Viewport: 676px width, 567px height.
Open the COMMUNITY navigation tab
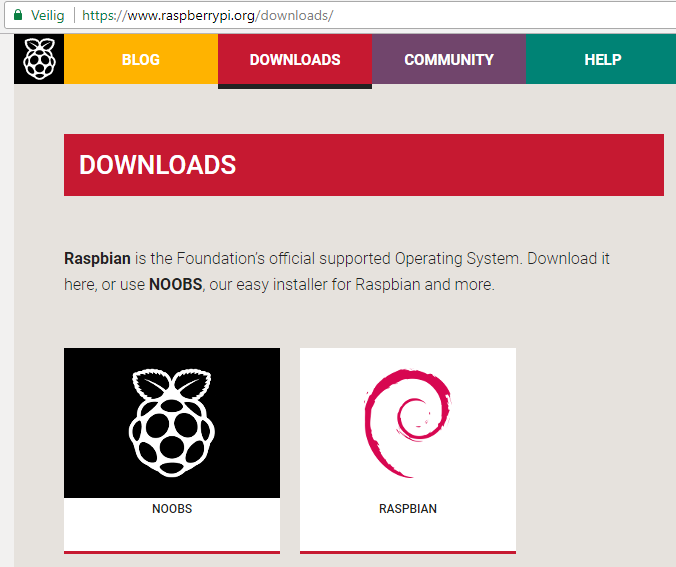coord(449,59)
